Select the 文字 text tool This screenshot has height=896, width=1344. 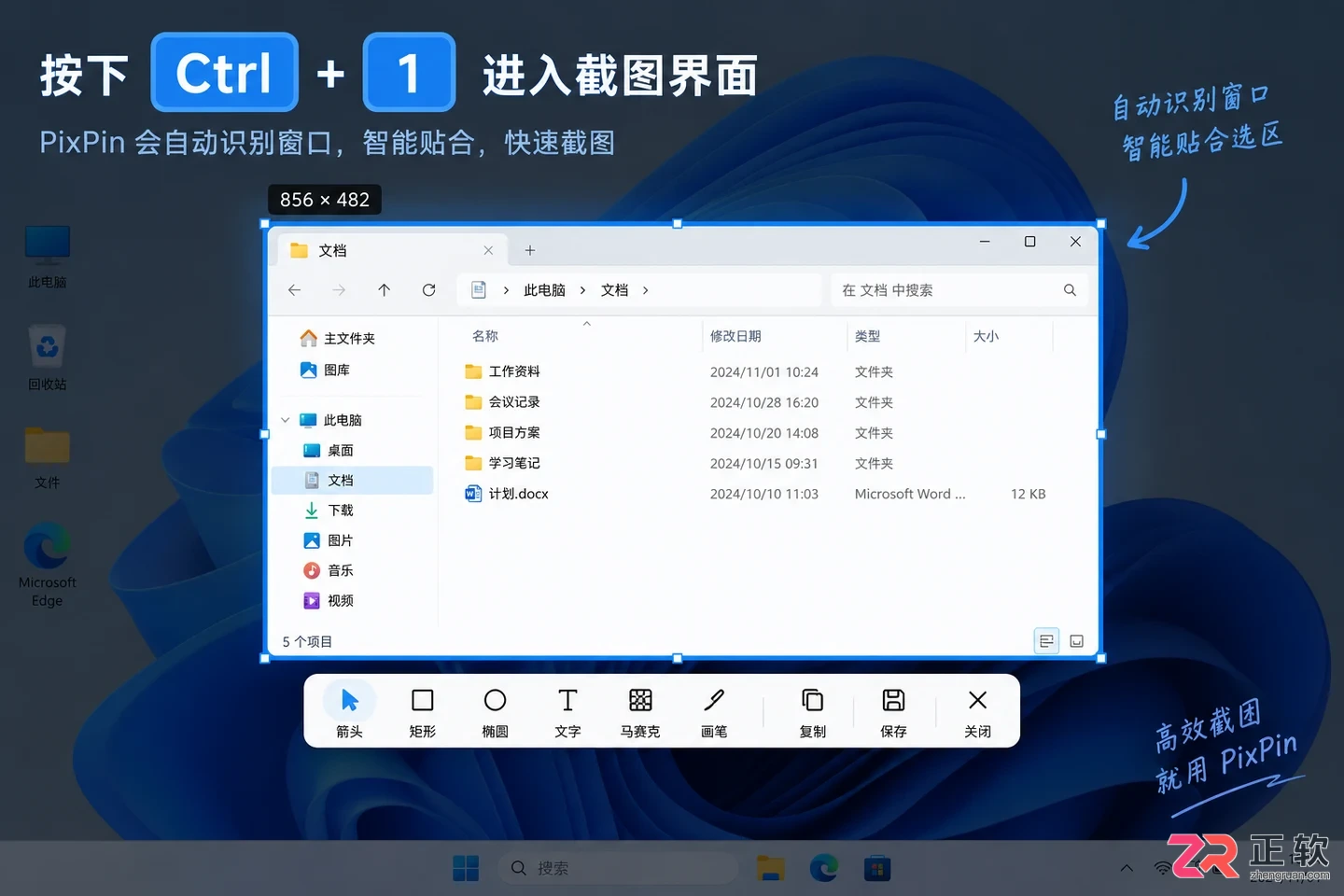click(567, 712)
